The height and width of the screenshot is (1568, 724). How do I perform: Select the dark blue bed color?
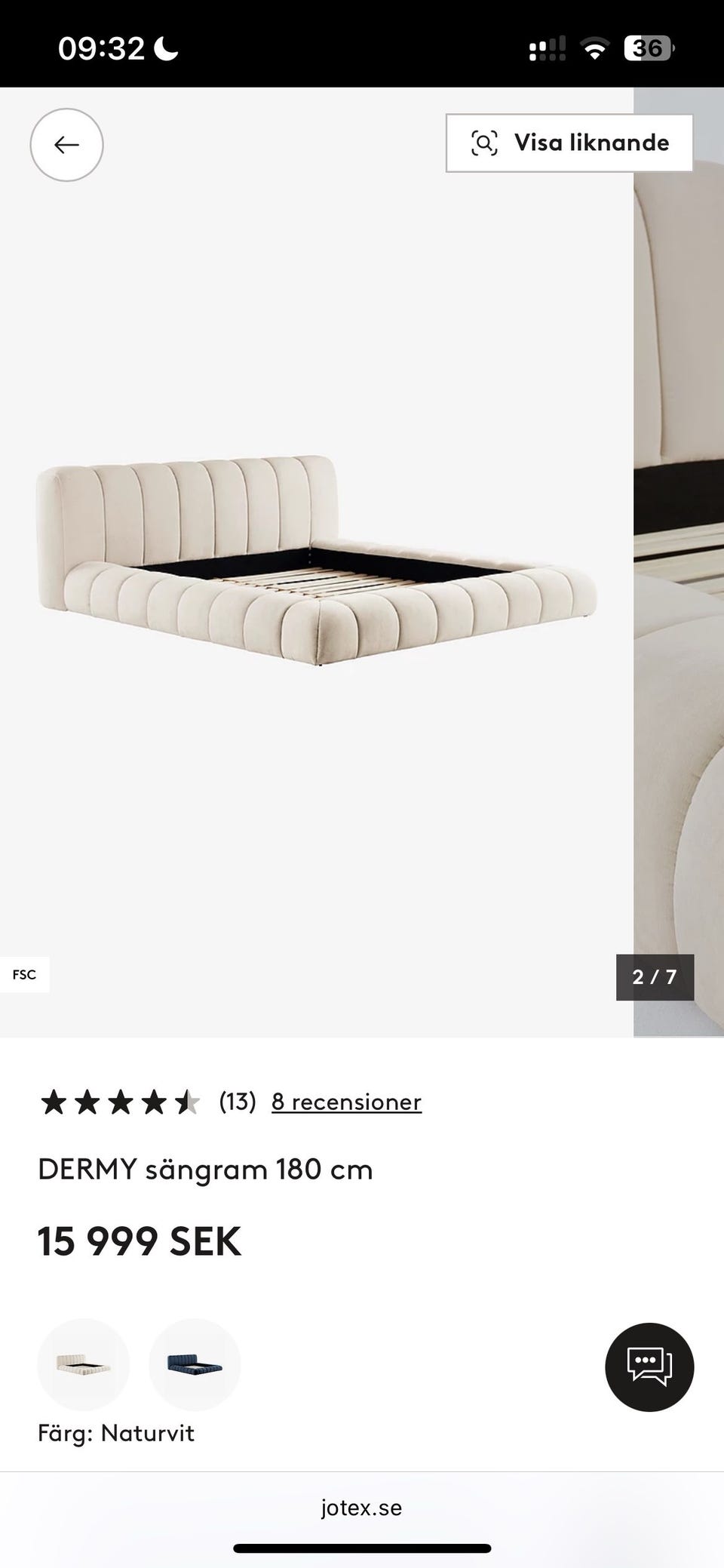point(195,1364)
